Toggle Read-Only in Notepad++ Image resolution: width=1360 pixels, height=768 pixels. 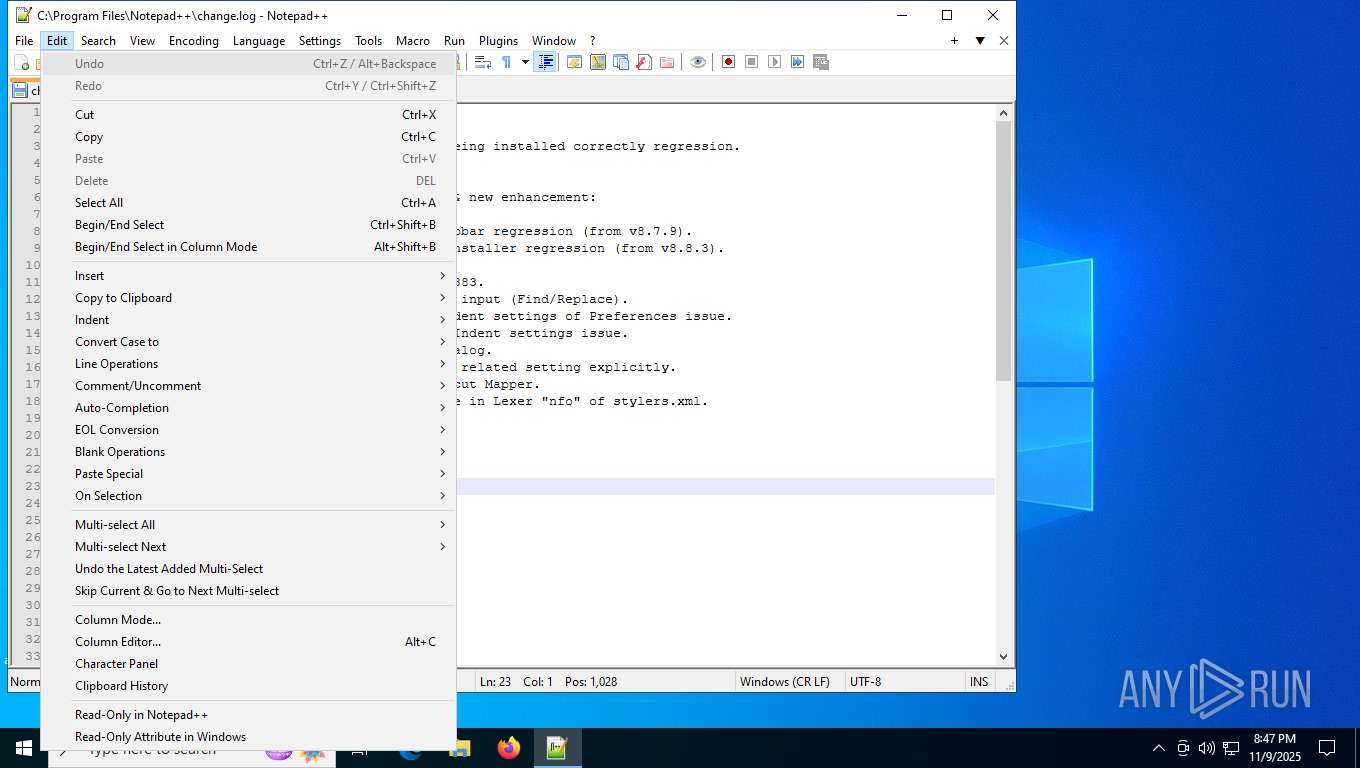point(249,715)
